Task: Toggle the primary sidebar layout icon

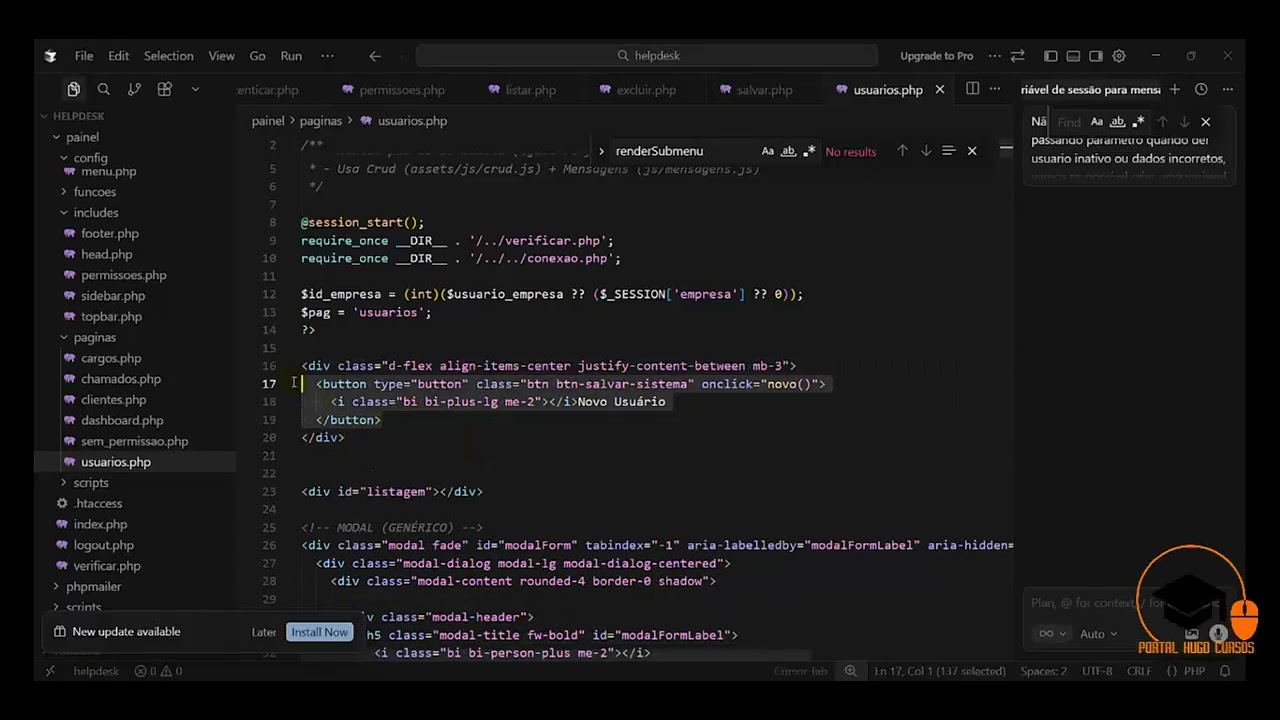Action: tap(1050, 56)
